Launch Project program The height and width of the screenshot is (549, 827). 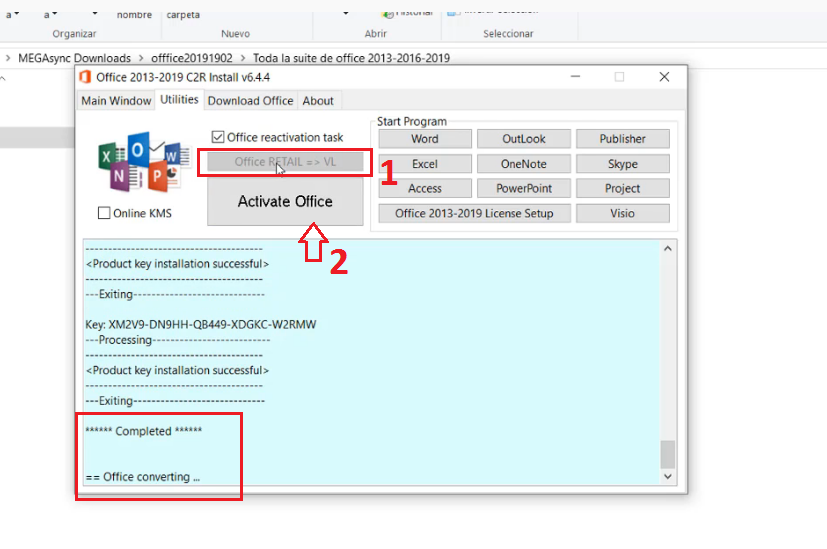(x=622, y=188)
